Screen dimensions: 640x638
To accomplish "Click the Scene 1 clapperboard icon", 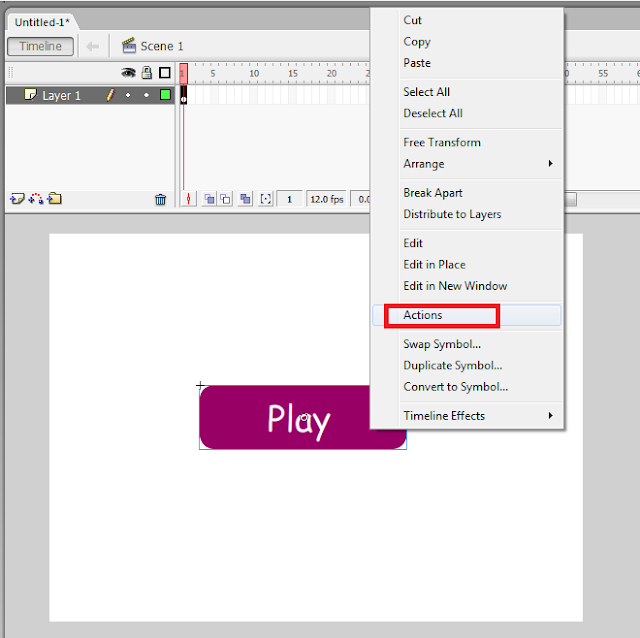I will tap(129, 45).
